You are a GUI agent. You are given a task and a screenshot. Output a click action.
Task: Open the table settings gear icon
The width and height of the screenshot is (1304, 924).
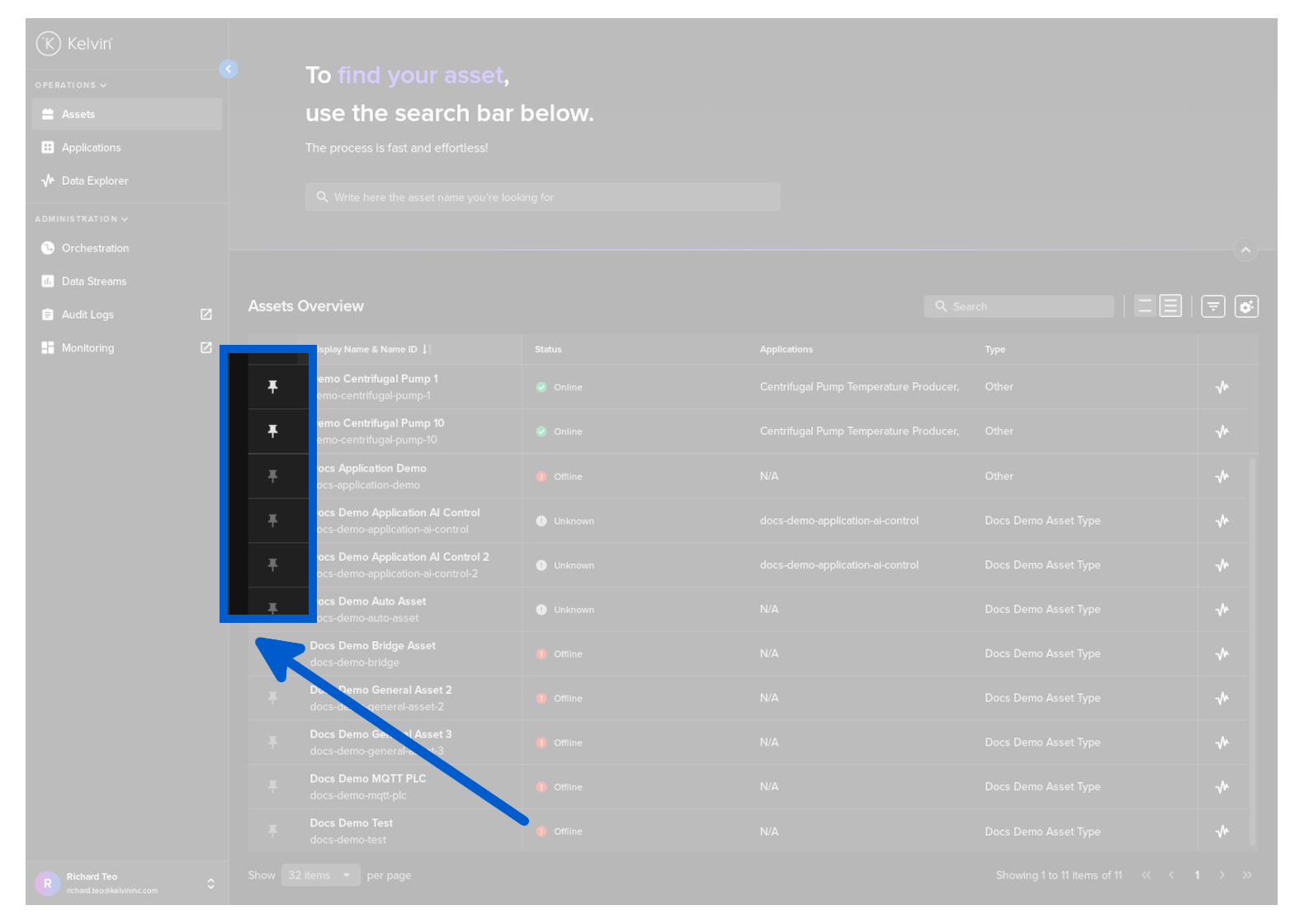pyautogui.click(x=1246, y=307)
